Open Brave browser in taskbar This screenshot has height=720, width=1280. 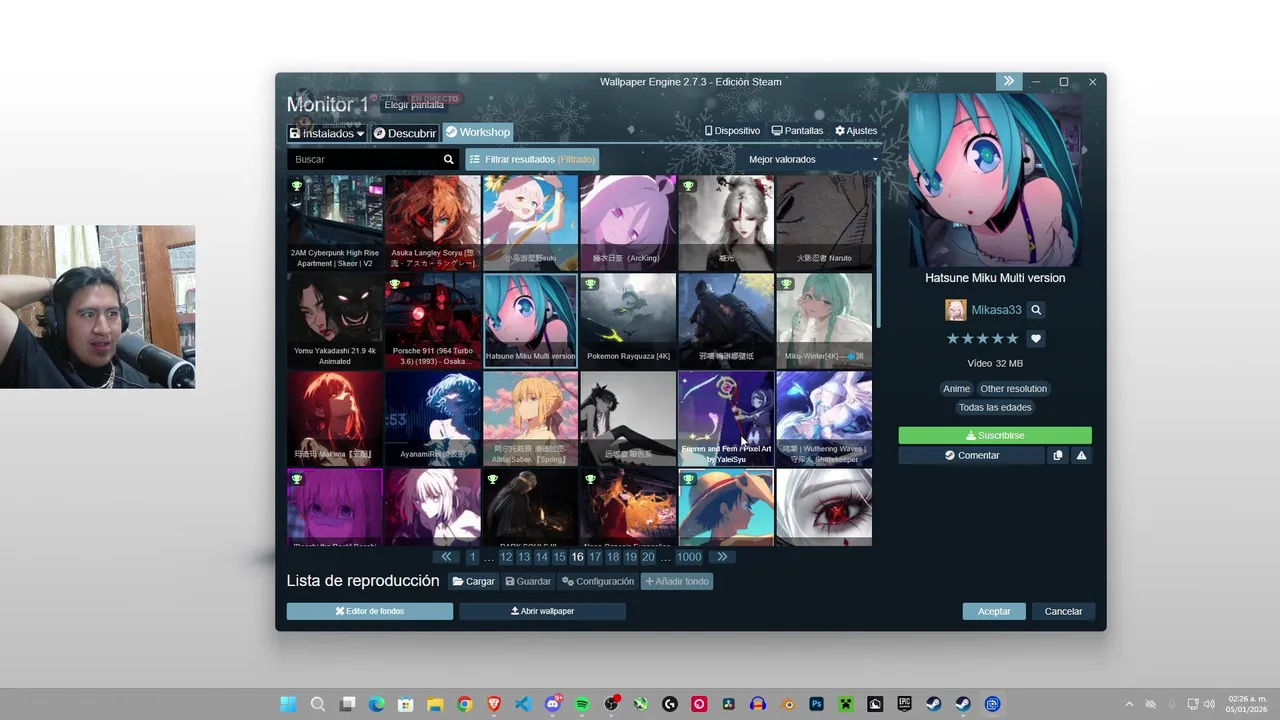[494, 704]
